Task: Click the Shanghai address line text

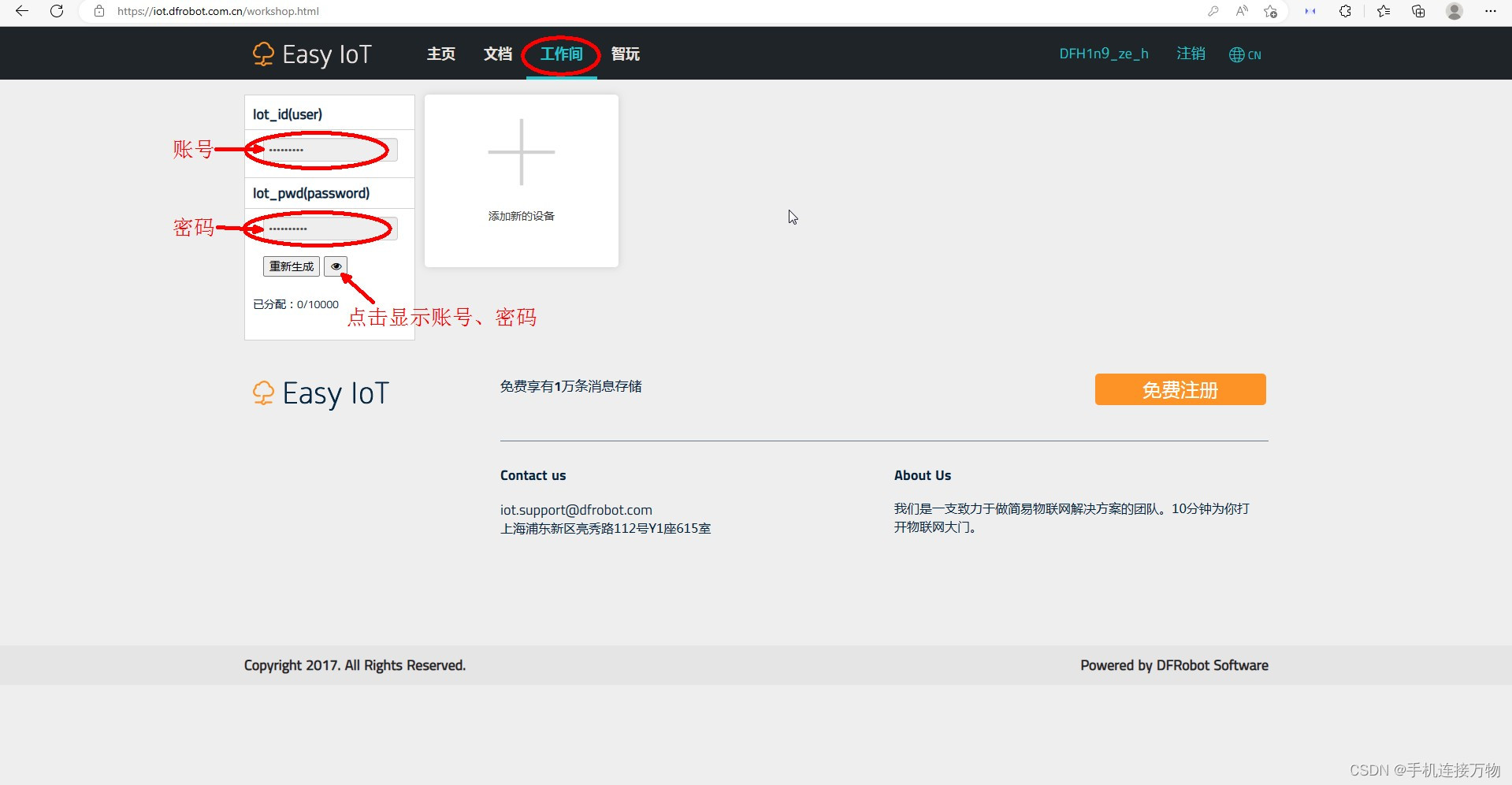Action: pos(605,528)
